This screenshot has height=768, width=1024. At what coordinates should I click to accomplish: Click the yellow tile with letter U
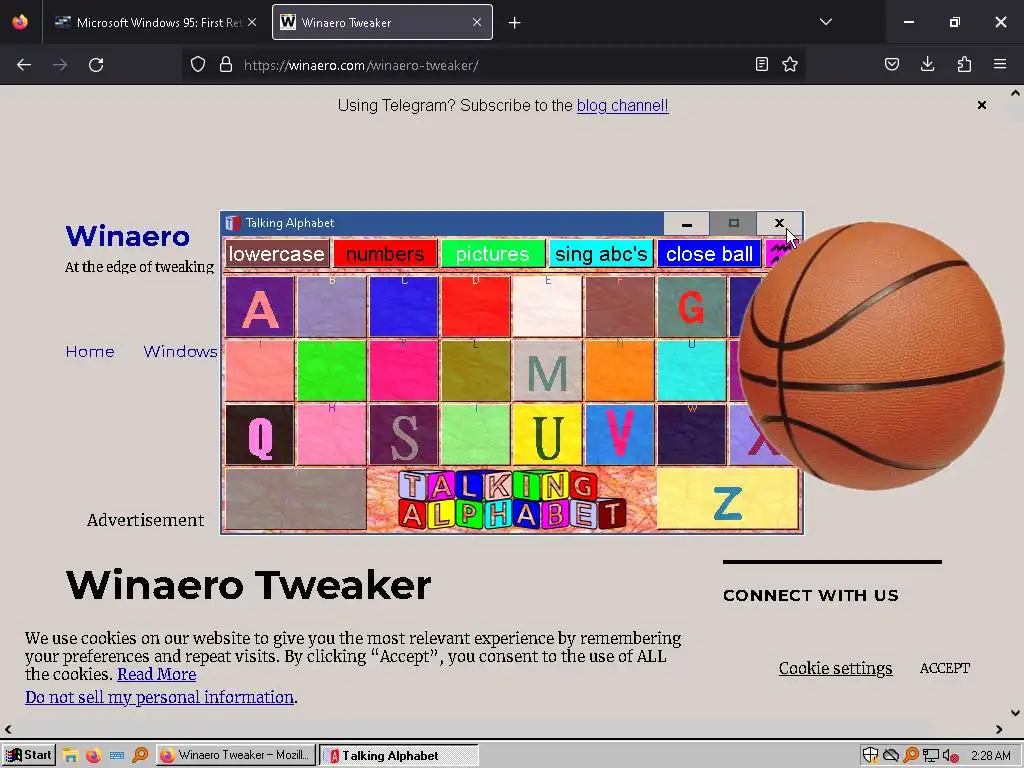[x=547, y=434]
